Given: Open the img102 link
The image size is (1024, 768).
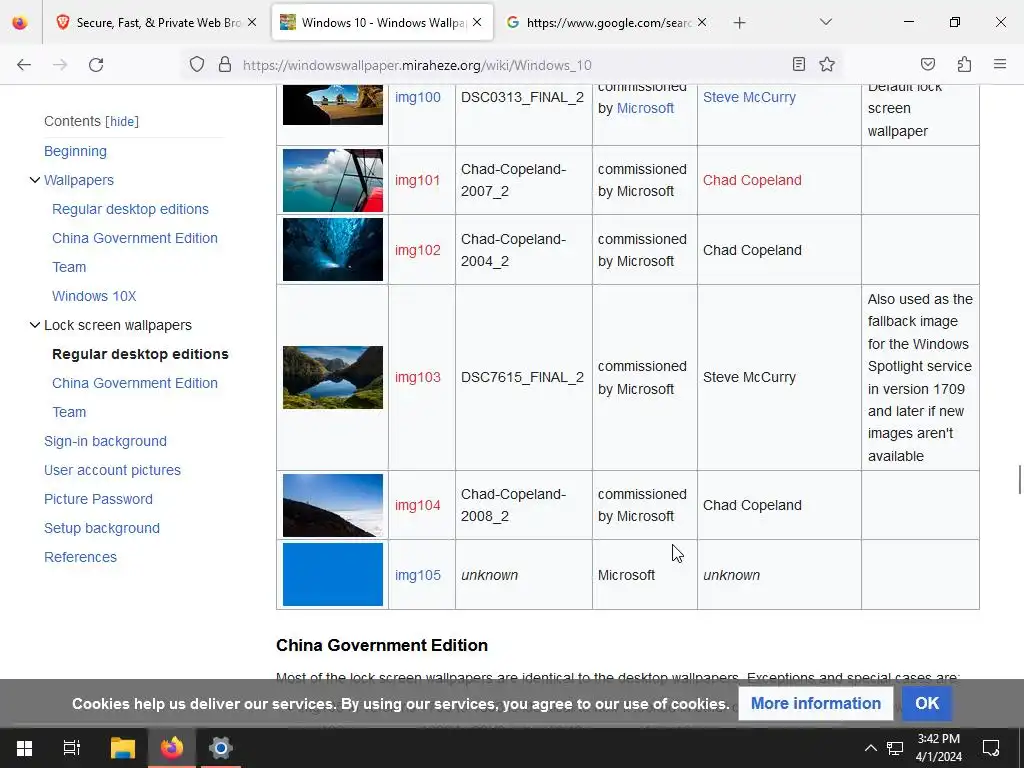Looking at the screenshot, I should pos(418,250).
